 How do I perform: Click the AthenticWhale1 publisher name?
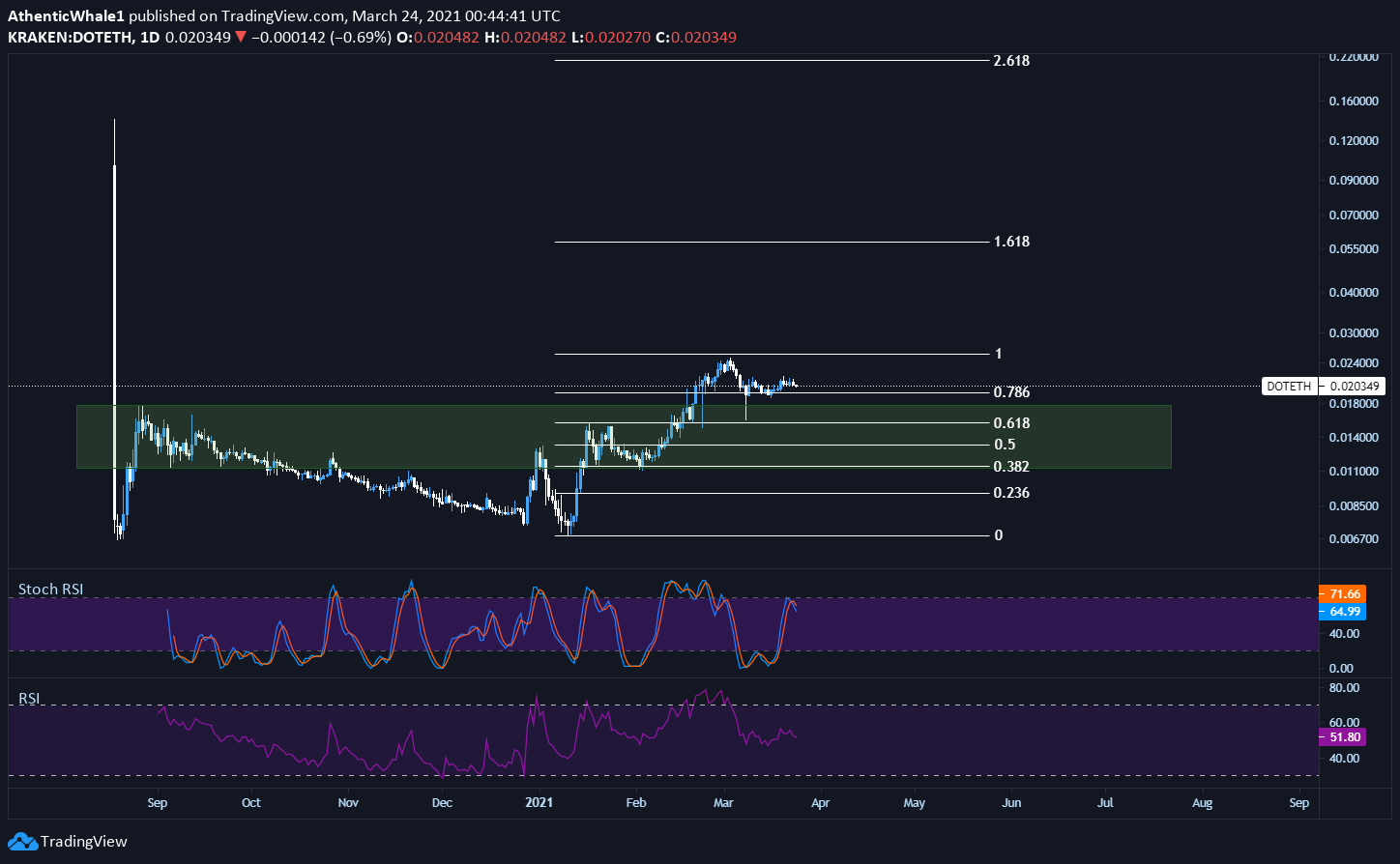pyautogui.click(x=67, y=16)
